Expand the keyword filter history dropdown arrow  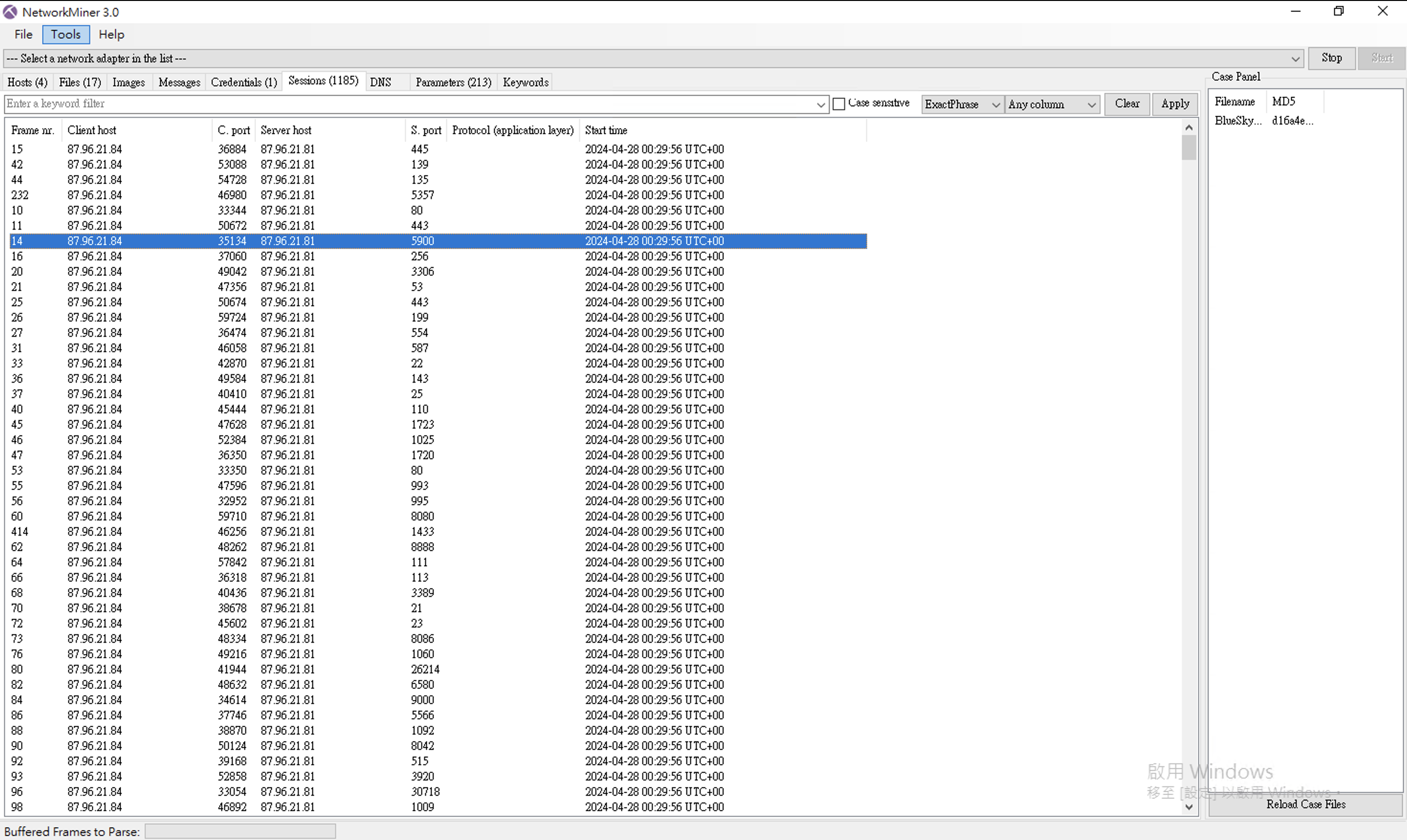point(820,105)
